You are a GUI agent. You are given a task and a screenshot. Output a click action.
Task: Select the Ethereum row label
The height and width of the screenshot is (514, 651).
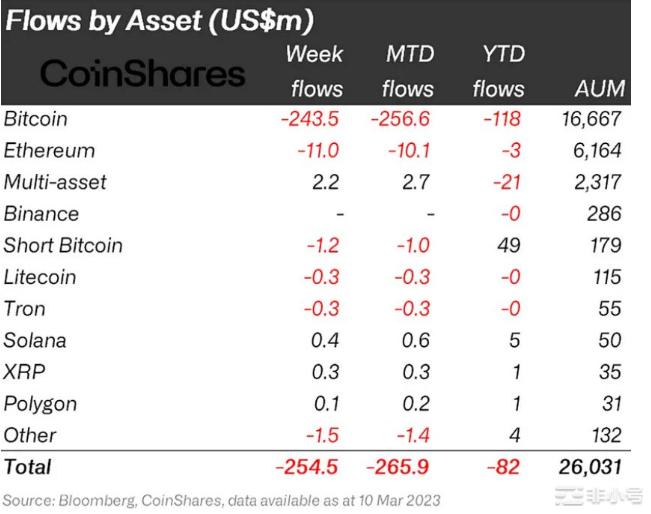(x=50, y=151)
